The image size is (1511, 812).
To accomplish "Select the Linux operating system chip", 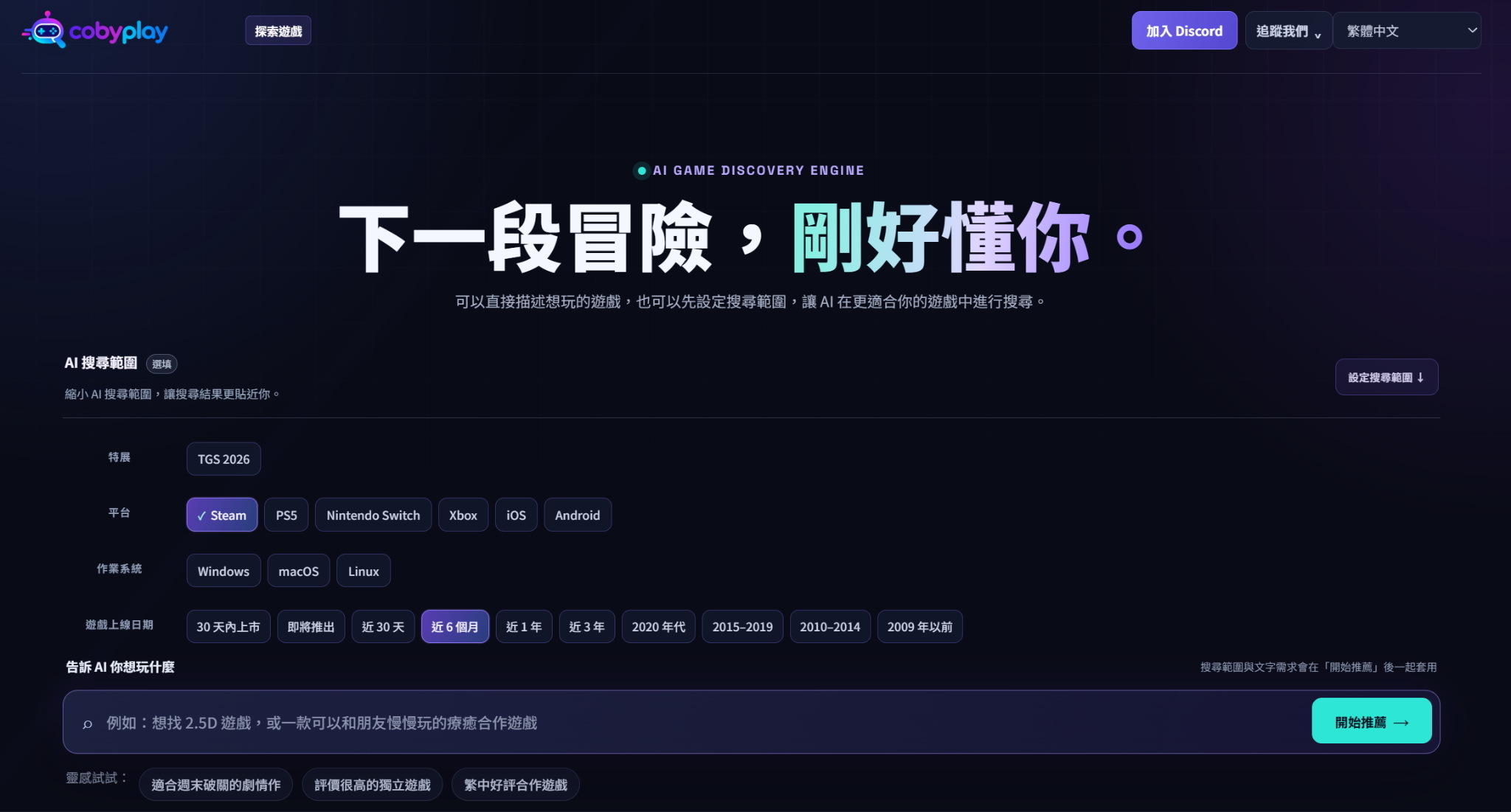I will pos(364,571).
